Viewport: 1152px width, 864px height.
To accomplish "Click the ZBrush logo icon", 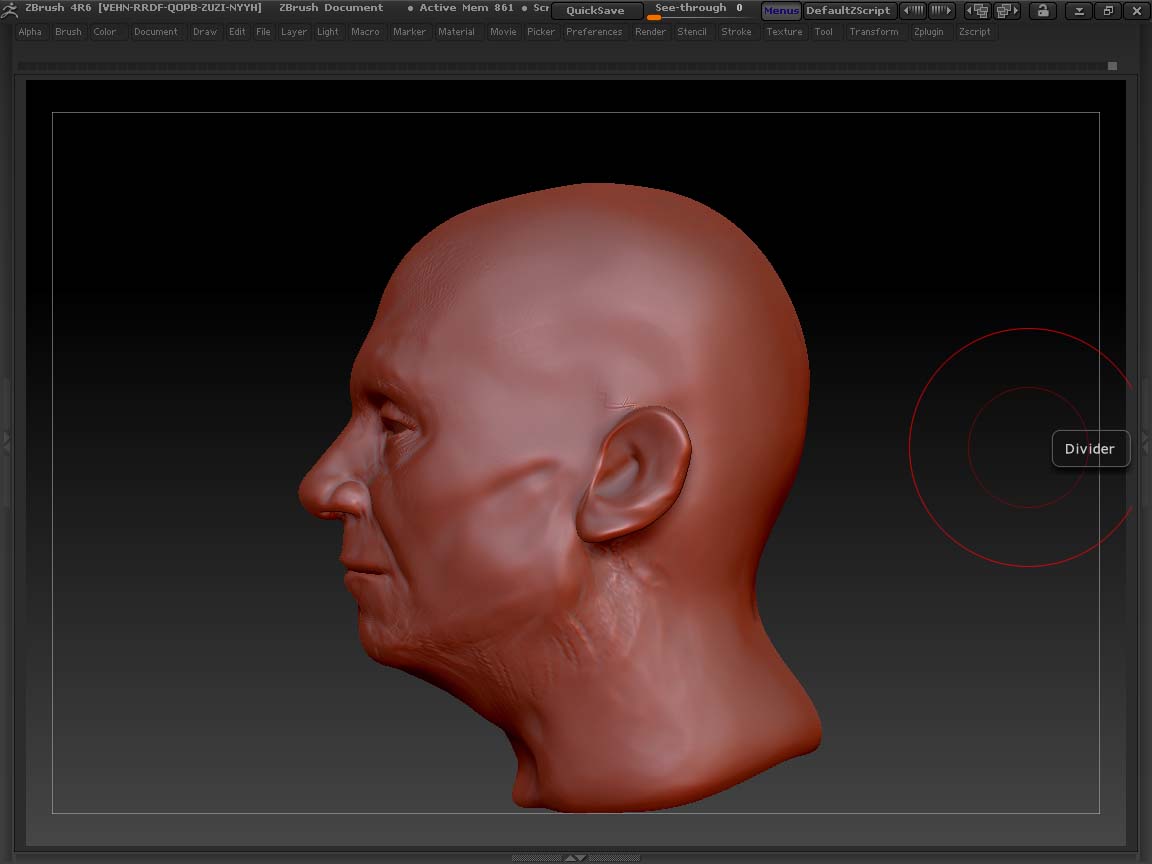I will coord(9,9).
